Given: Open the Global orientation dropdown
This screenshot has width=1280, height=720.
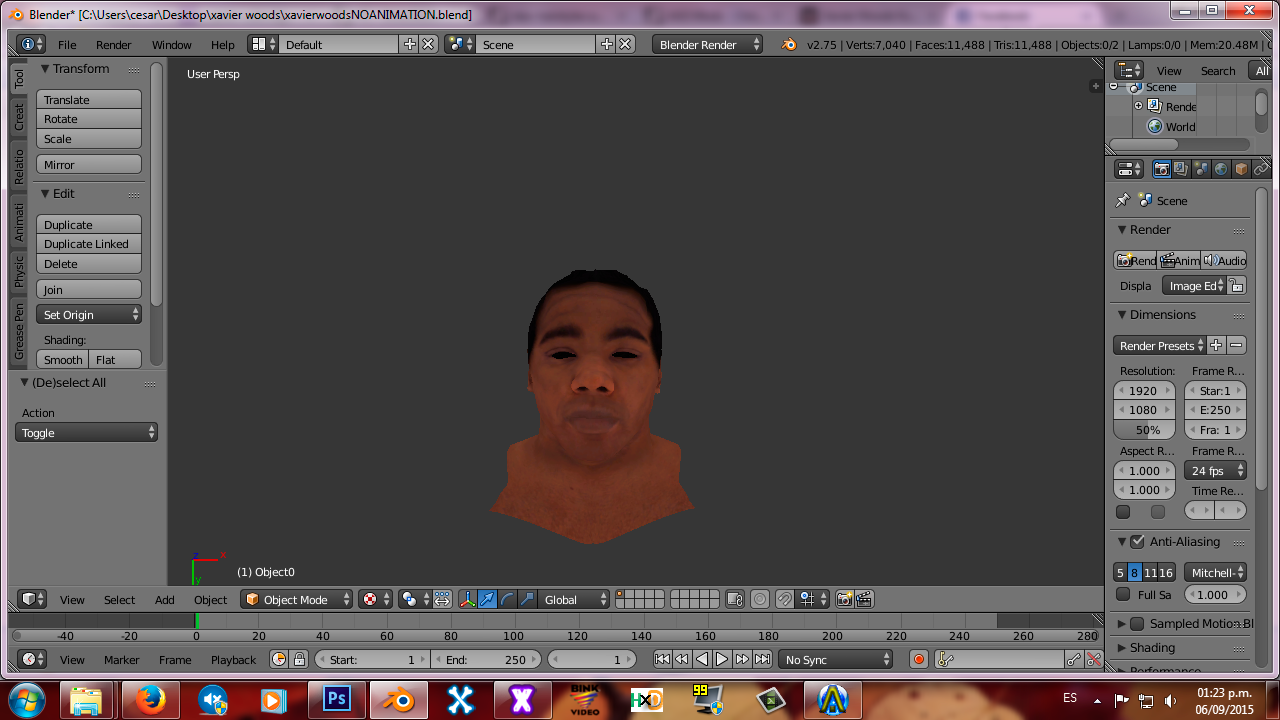Looking at the screenshot, I should coord(574,599).
